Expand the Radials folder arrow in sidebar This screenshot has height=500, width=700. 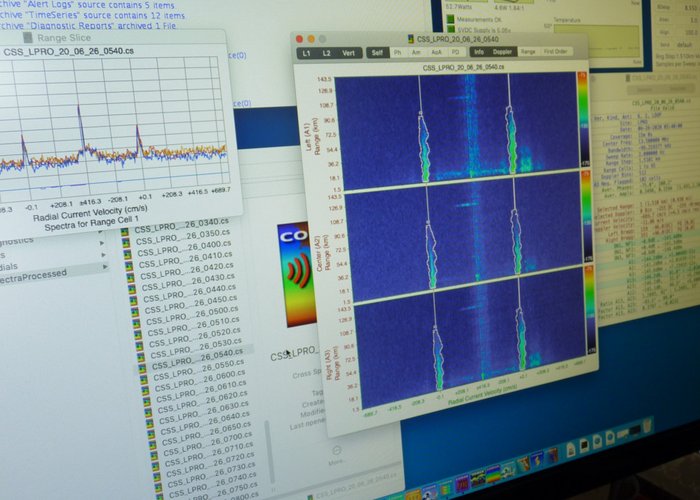pyautogui.click(x=103, y=254)
